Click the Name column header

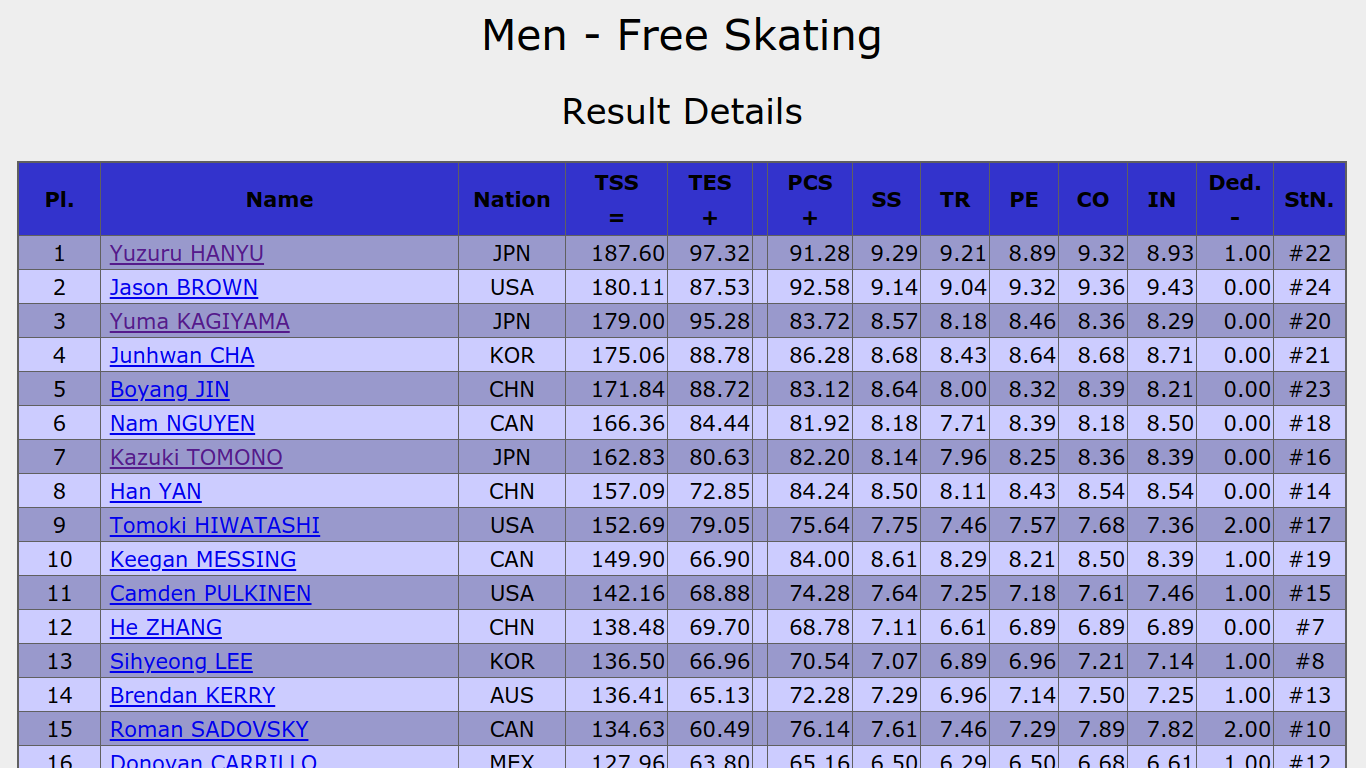point(280,200)
